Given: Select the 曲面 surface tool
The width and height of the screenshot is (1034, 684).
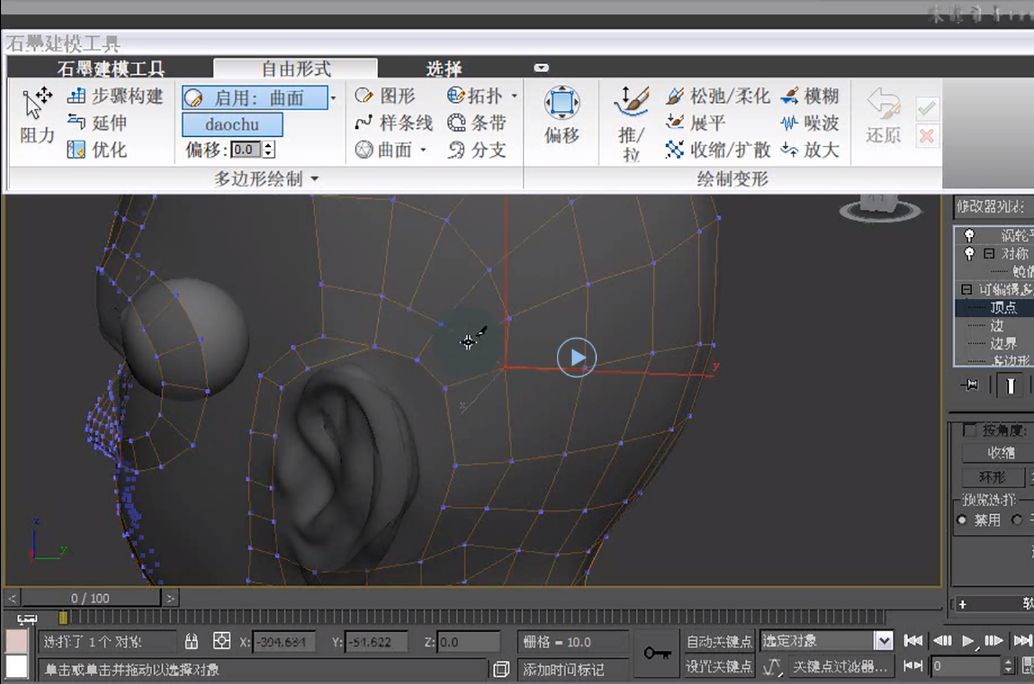Looking at the screenshot, I should point(383,150).
